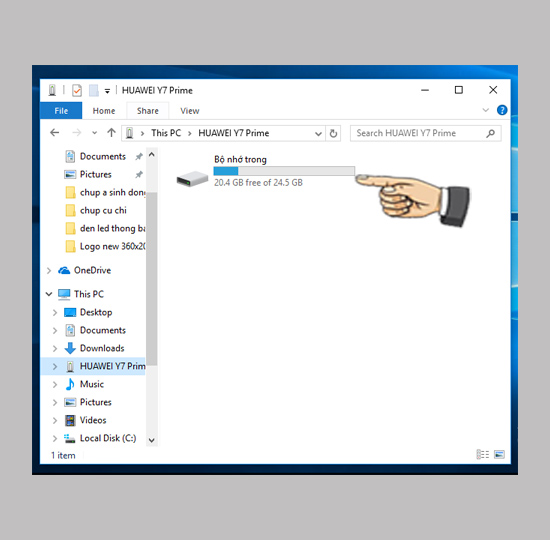
Task: Close the HUAWEI Y7 Prime window
Action: point(493,90)
